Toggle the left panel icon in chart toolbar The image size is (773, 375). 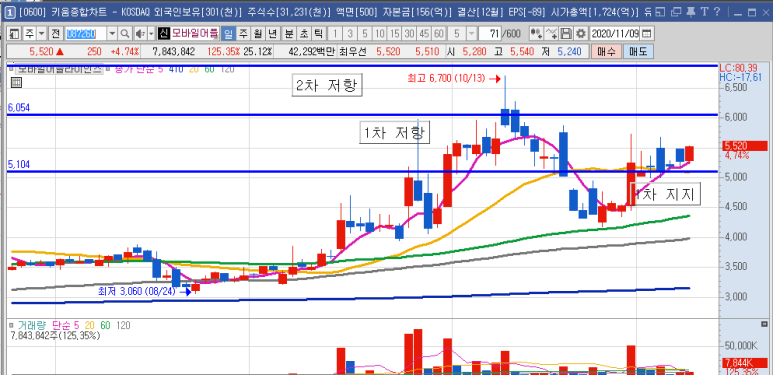coord(15,34)
